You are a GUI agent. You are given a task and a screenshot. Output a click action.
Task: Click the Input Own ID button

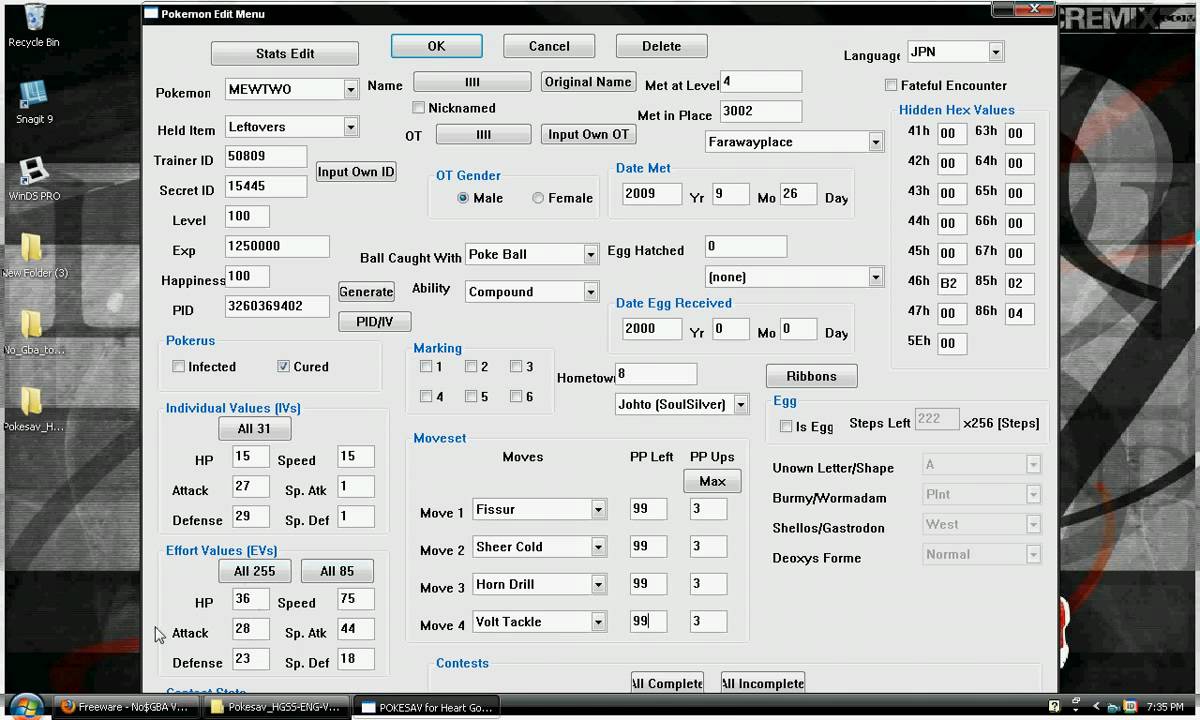pos(356,172)
